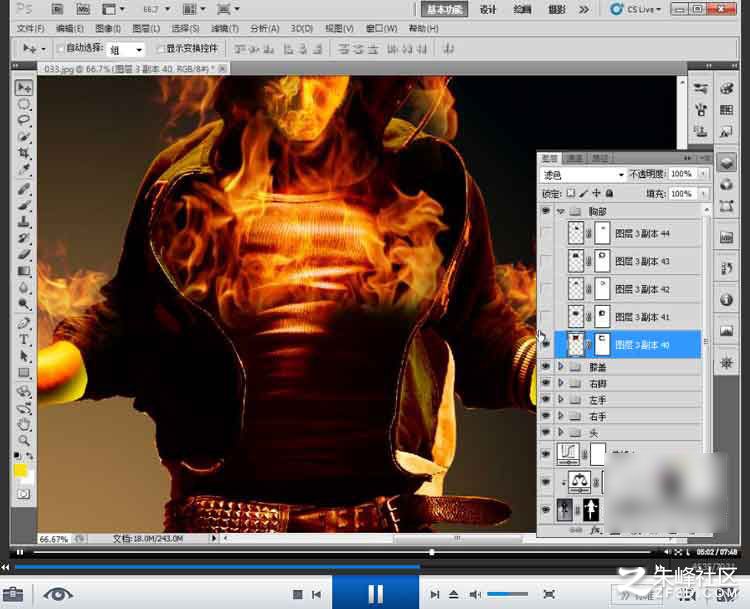Switch to the 033.jpg document tab
This screenshot has height=609, width=750.
tap(129, 69)
